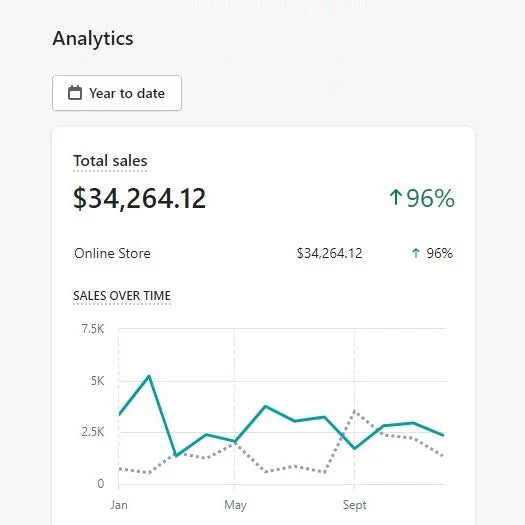The width and height of the screenshot is (525, 525).
Task: Open the Year to date date picker
Action: (x=117, y=93)
